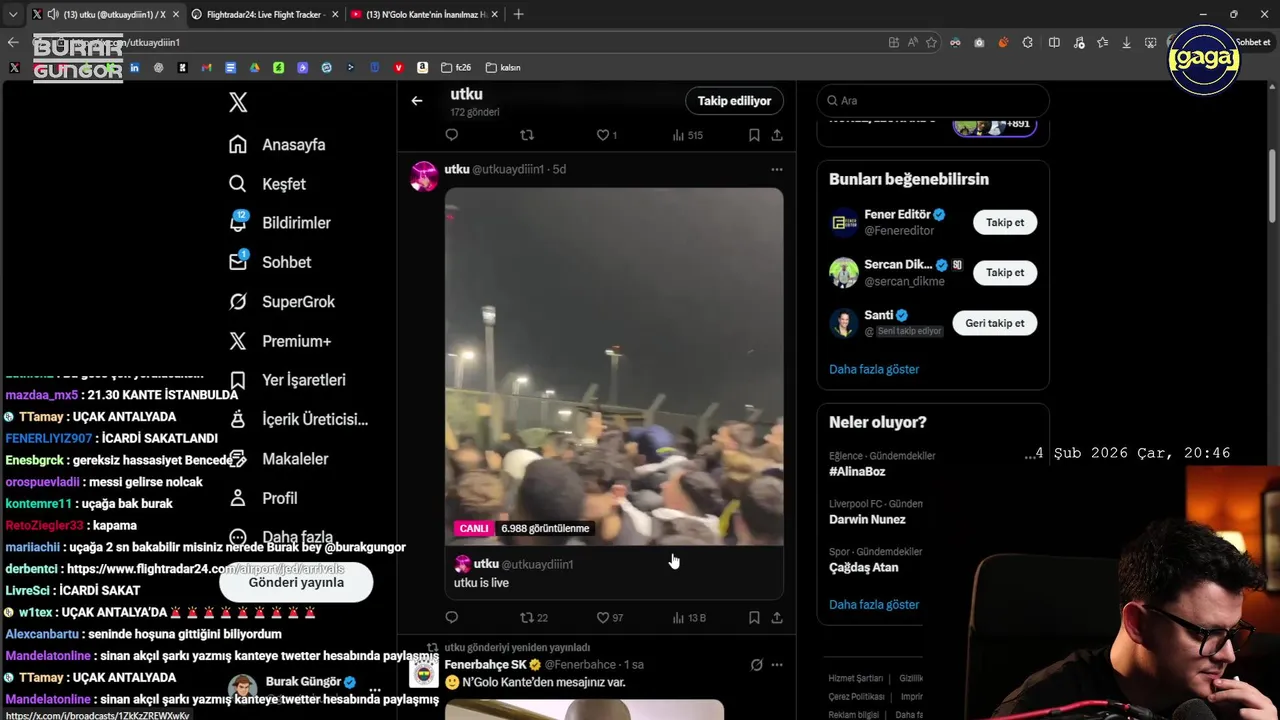Open account switcher dots beside Burak Güngör
The width and height of the screenshot is (1280, 720).
coord(375,689)
